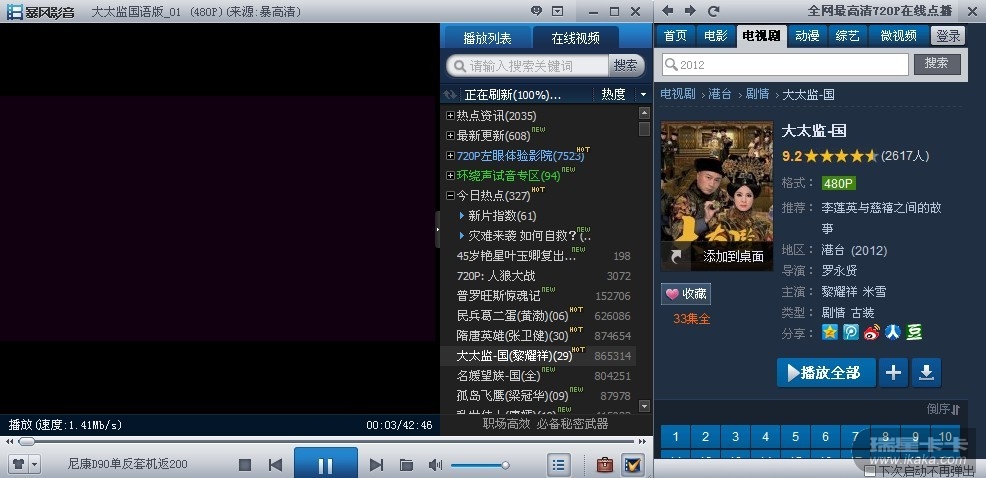
Task: Expand the 环绕声试音专区(94) node
Action: [x=450, y=175]
